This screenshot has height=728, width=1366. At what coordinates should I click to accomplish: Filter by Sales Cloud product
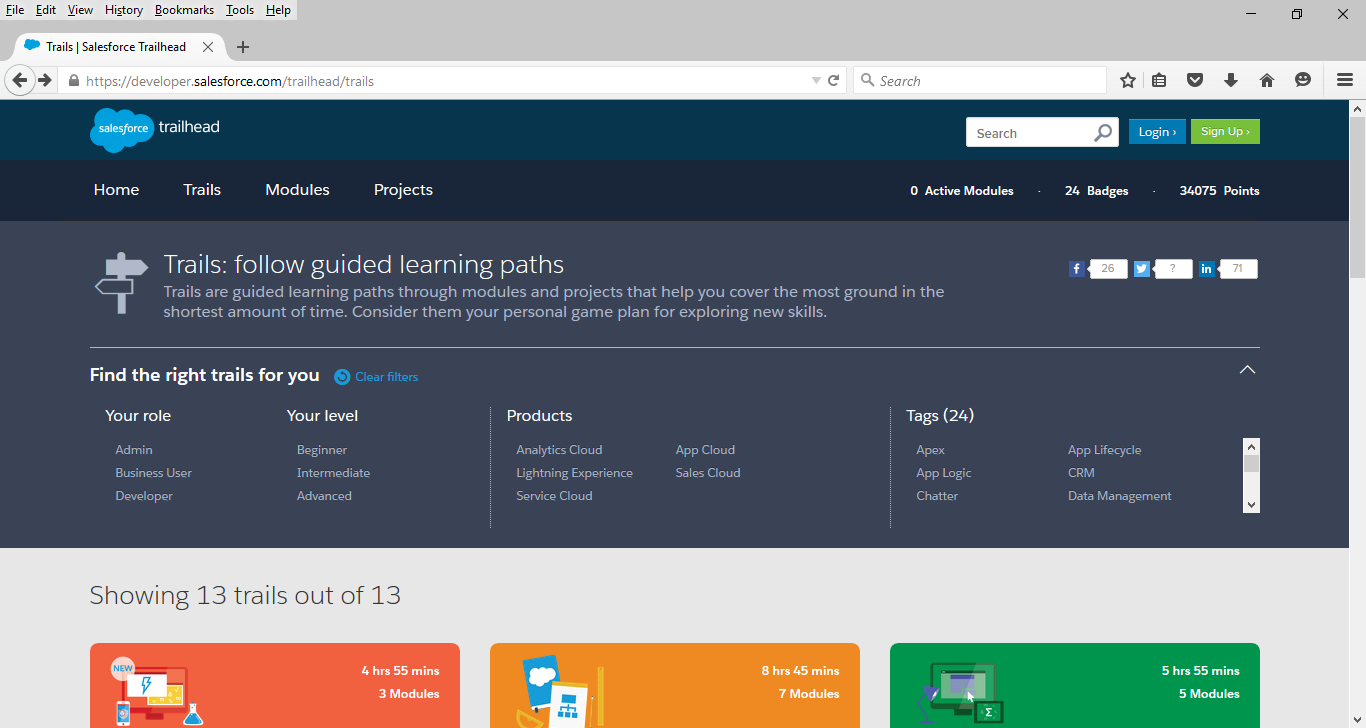[708, 473]
